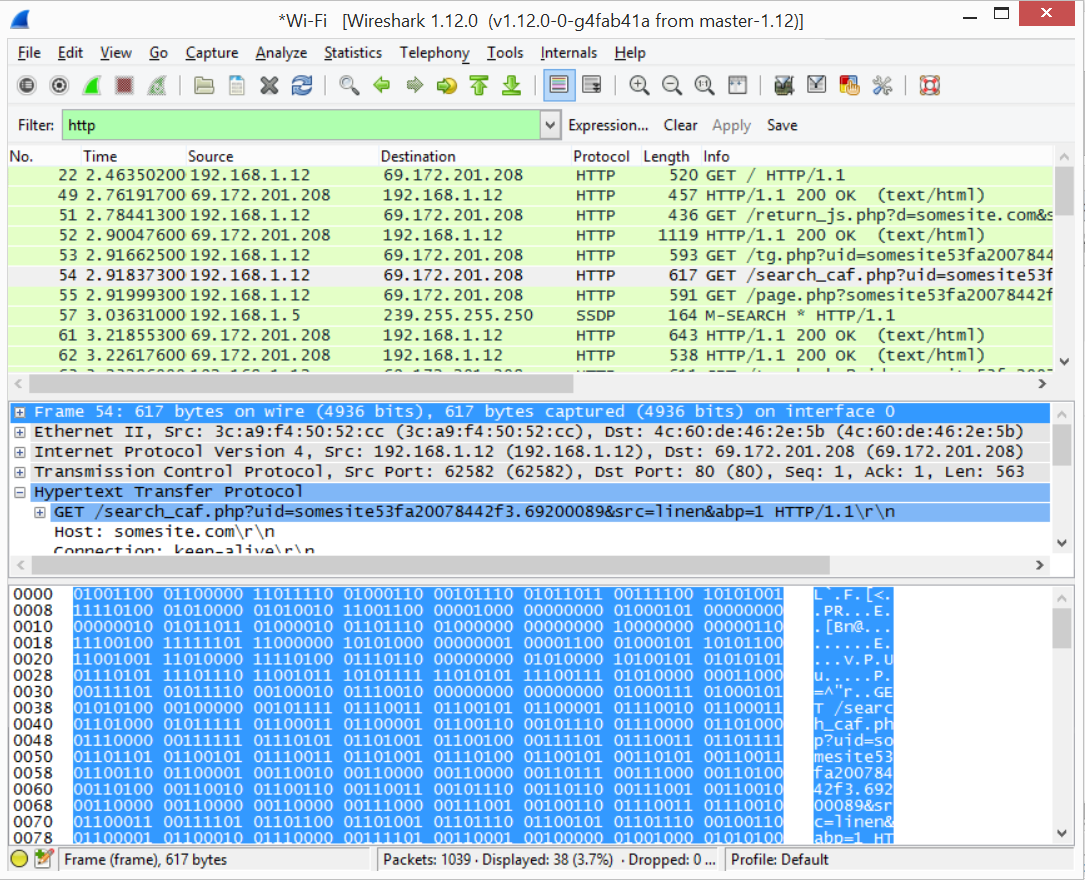1085x880 pixels.
Task: Apply the display filter
Action: pos(731,125)
